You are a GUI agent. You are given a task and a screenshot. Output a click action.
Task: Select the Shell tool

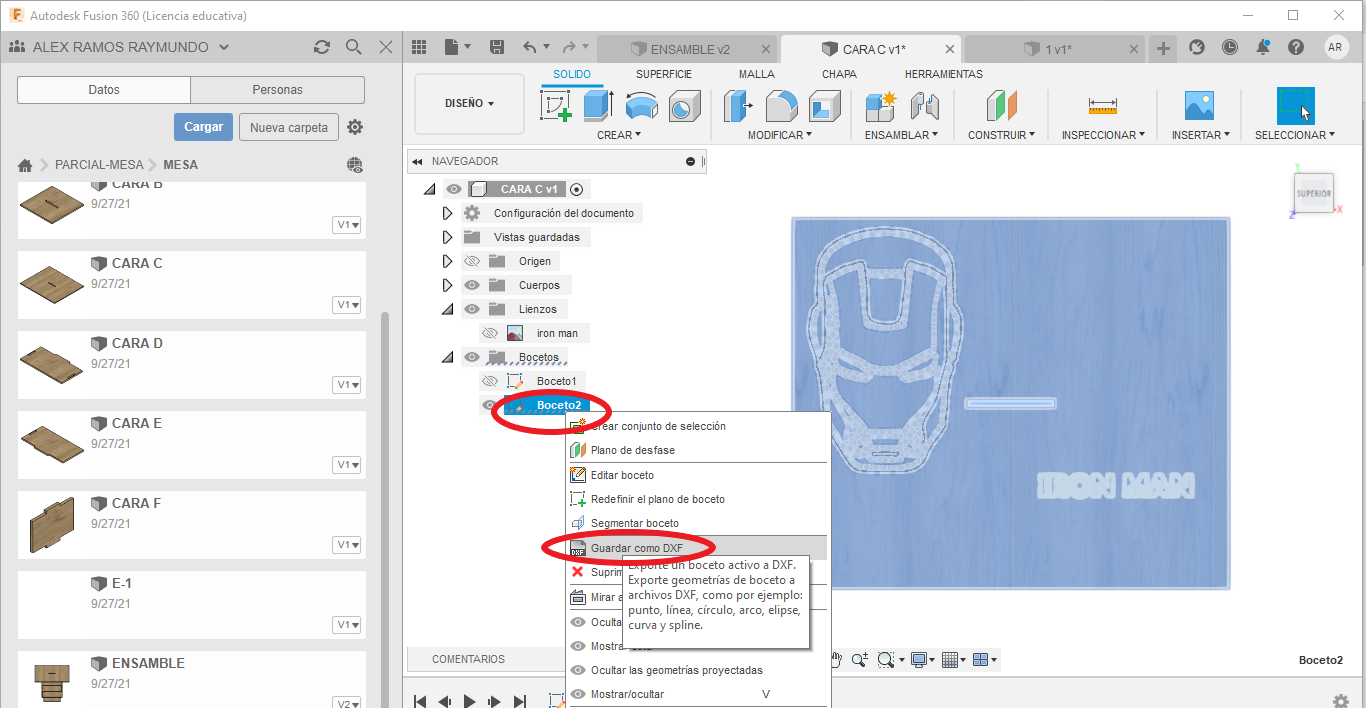(825, 105)
